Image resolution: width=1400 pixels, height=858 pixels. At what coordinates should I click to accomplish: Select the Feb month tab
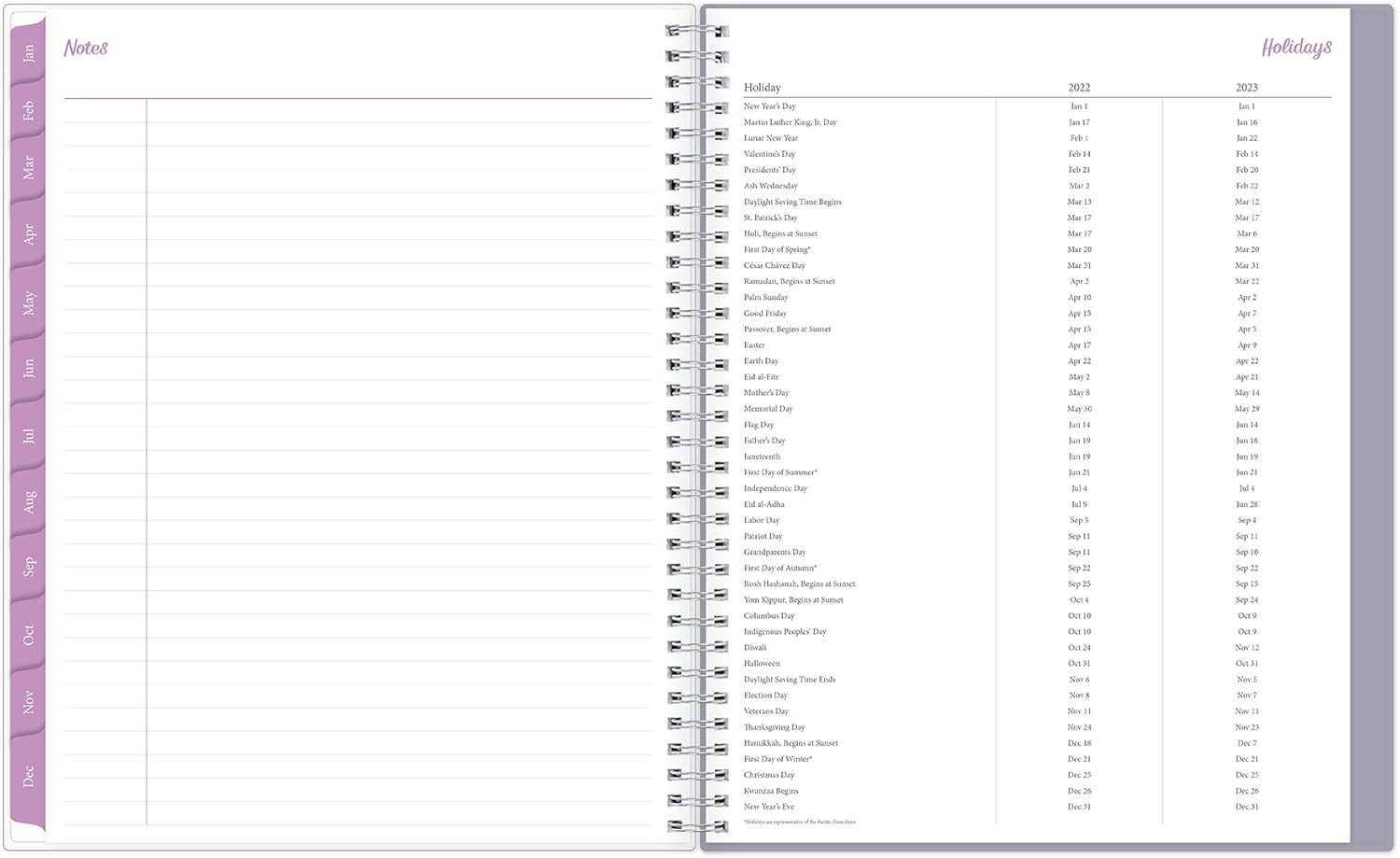[28, 111]
